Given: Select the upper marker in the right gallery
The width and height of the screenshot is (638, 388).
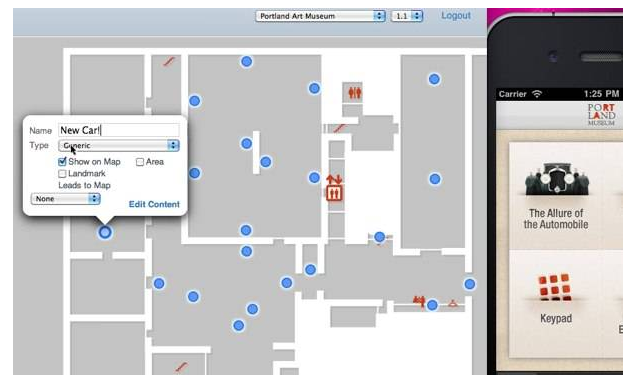Looking at the screenshot, I should [x=434, y=79].
